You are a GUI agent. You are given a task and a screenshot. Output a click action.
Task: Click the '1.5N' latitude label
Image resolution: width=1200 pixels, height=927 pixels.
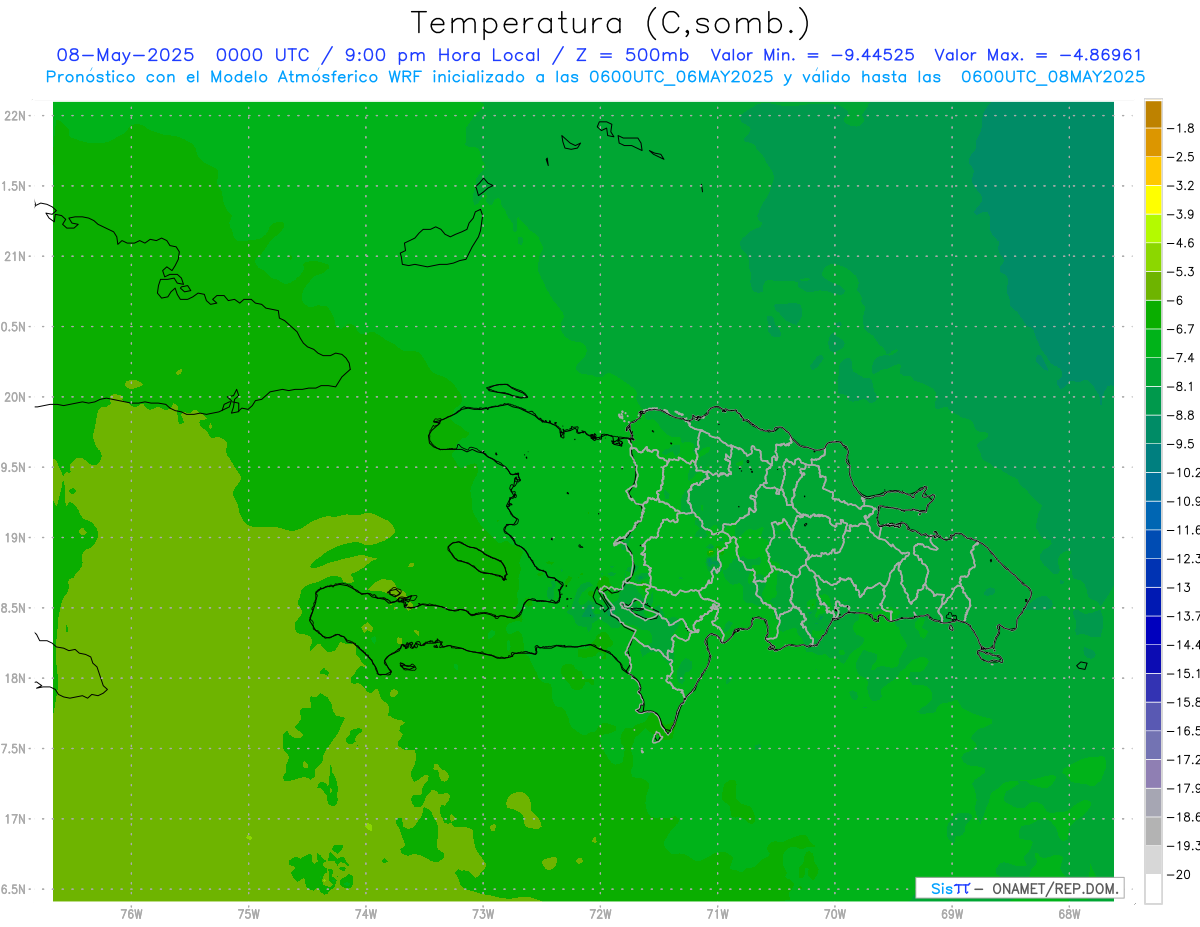point(13,186)
